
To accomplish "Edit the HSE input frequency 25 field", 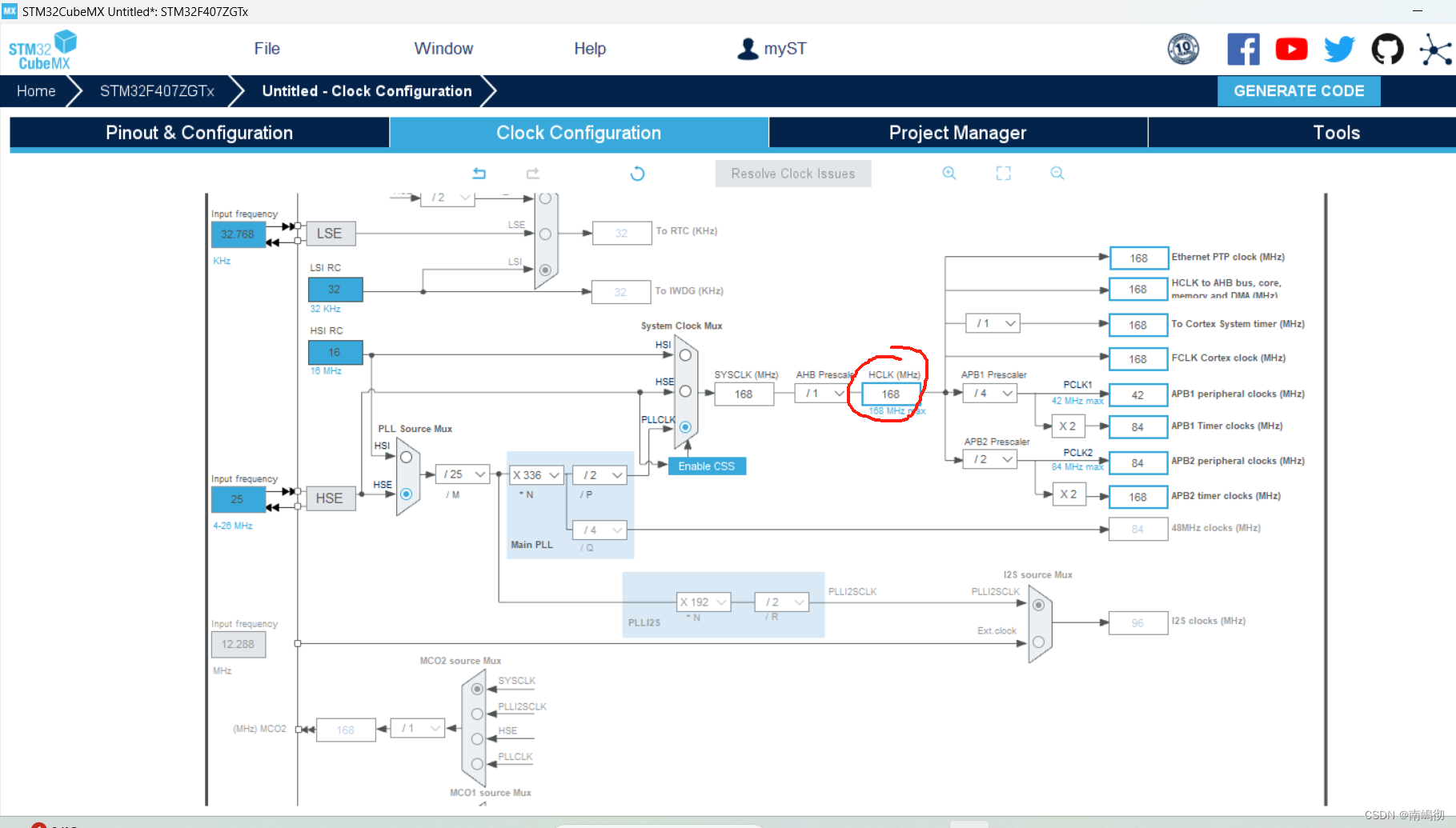I will coord(238,498).
